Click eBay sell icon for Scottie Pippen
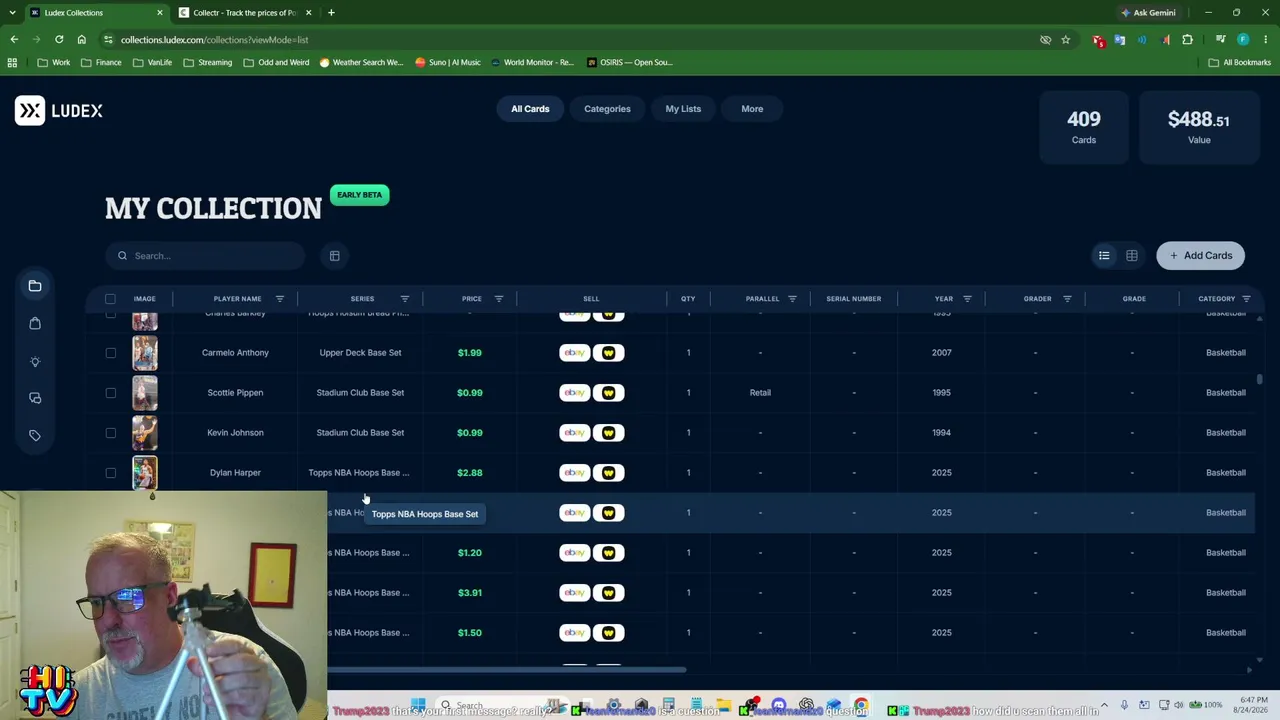 (575, 392)
